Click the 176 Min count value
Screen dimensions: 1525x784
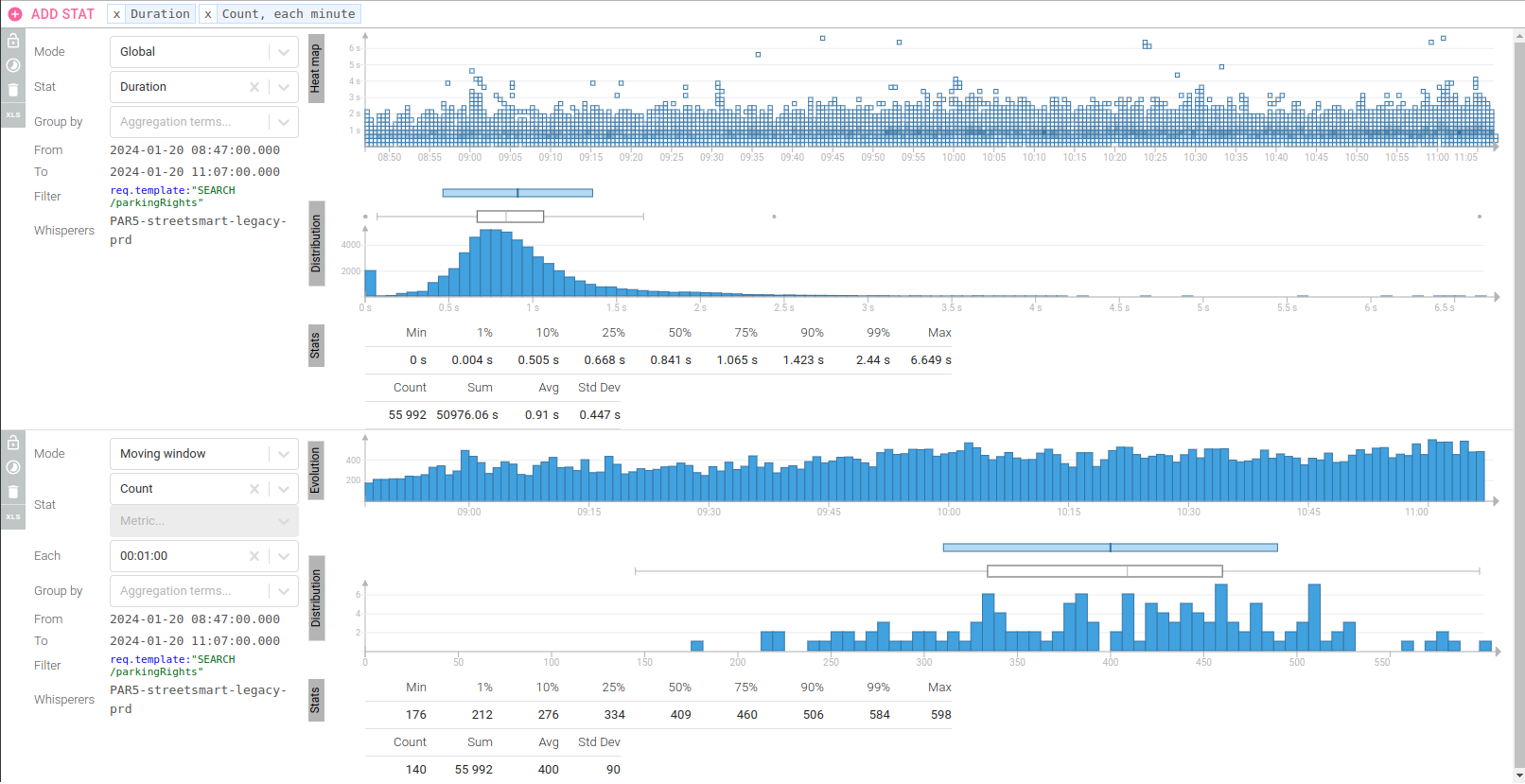coord(416,715)
